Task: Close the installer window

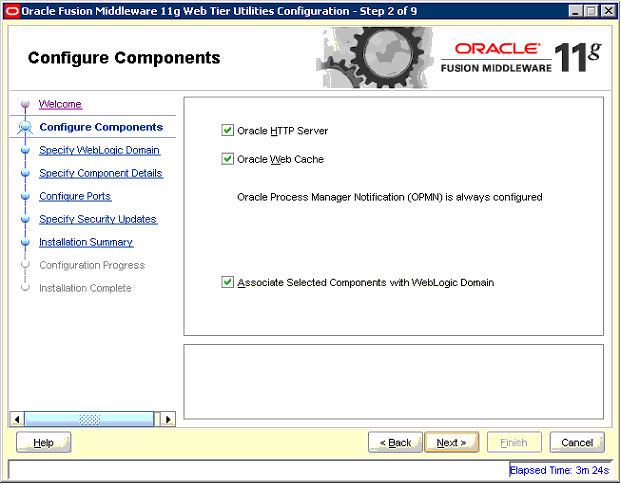Action: [x=608, y=11]
